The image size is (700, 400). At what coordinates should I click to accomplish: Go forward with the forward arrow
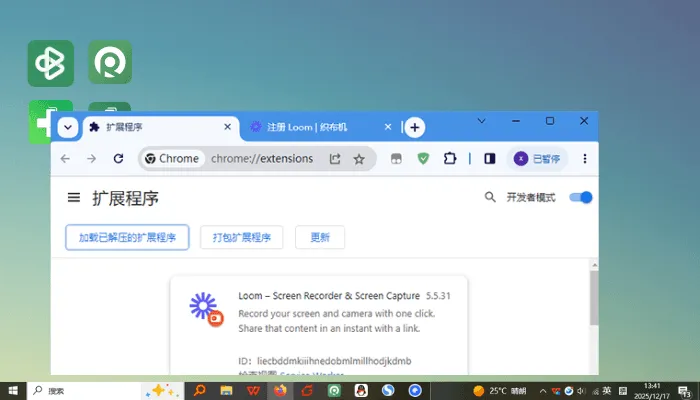click(x=92, y=158)
